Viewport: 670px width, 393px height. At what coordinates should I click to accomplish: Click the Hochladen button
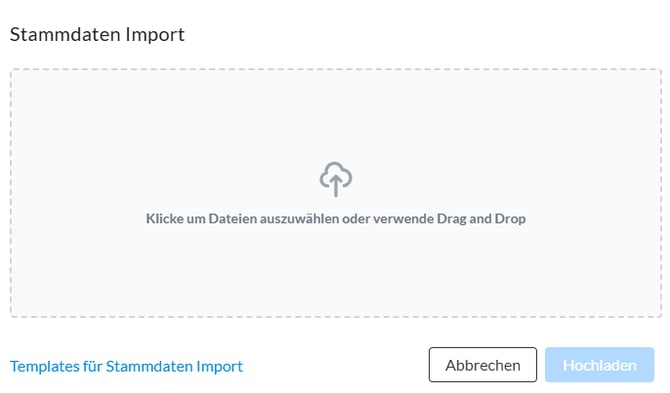[x=599, y=365]
